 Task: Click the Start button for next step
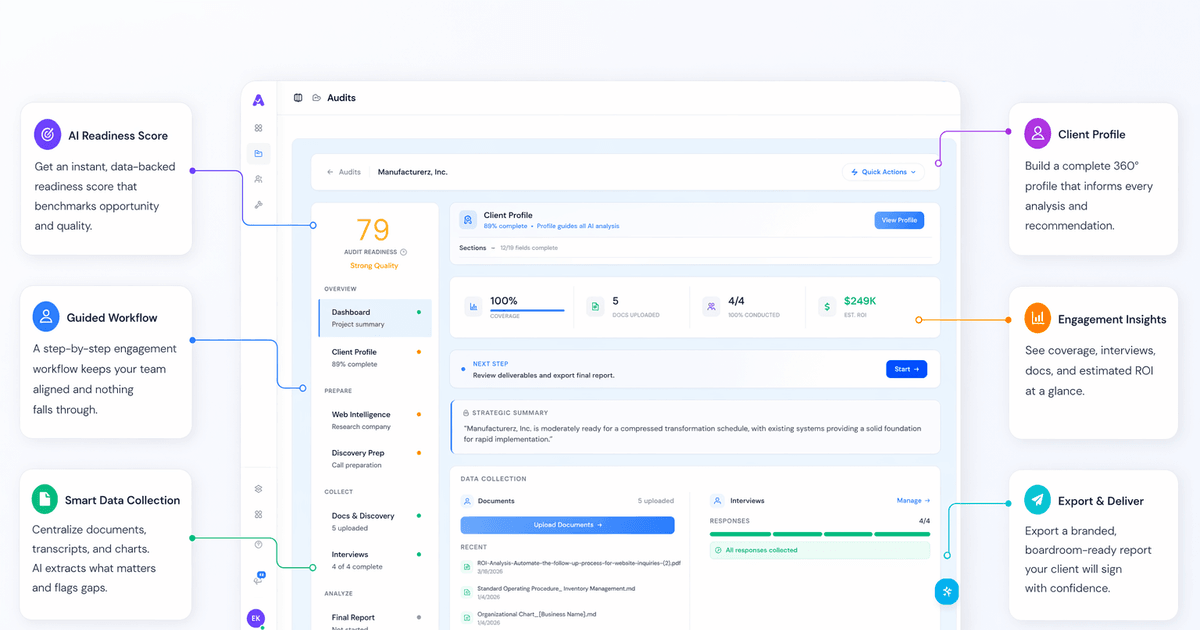(x=907, y=369)
